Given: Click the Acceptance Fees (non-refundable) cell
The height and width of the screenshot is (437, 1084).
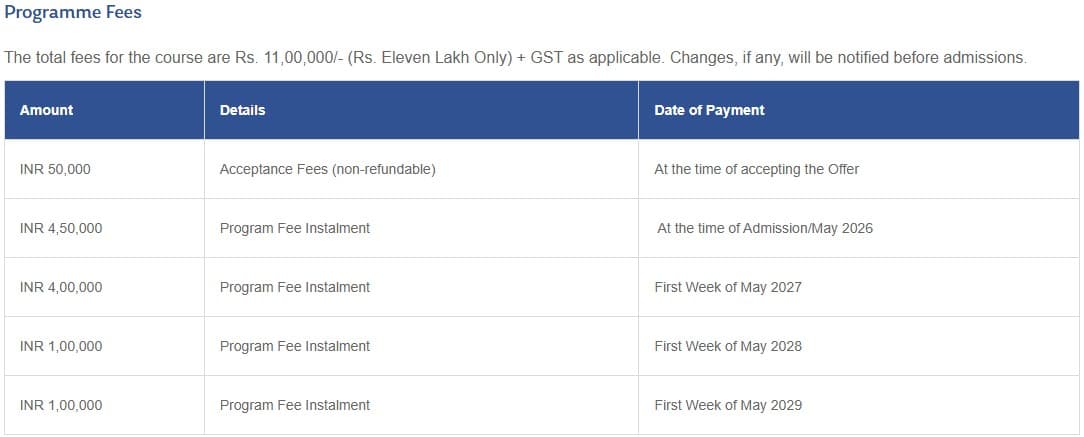Looking at the screenshot, I should 327,169.
